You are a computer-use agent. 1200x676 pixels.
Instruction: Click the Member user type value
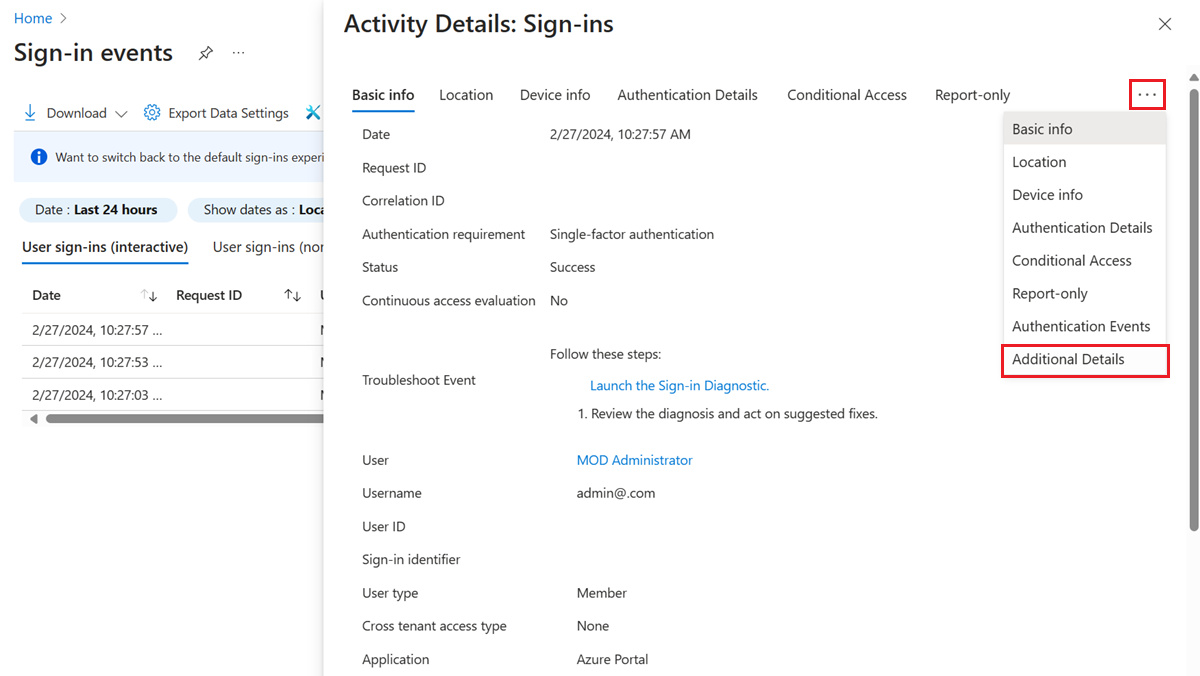pos(602,593)
